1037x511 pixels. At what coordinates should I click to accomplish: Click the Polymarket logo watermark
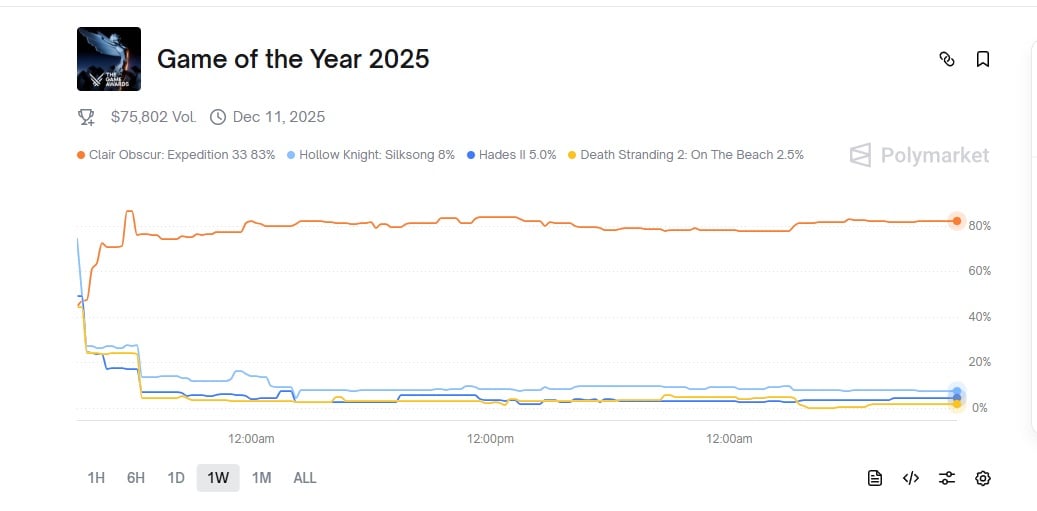(x=919, y=155)
